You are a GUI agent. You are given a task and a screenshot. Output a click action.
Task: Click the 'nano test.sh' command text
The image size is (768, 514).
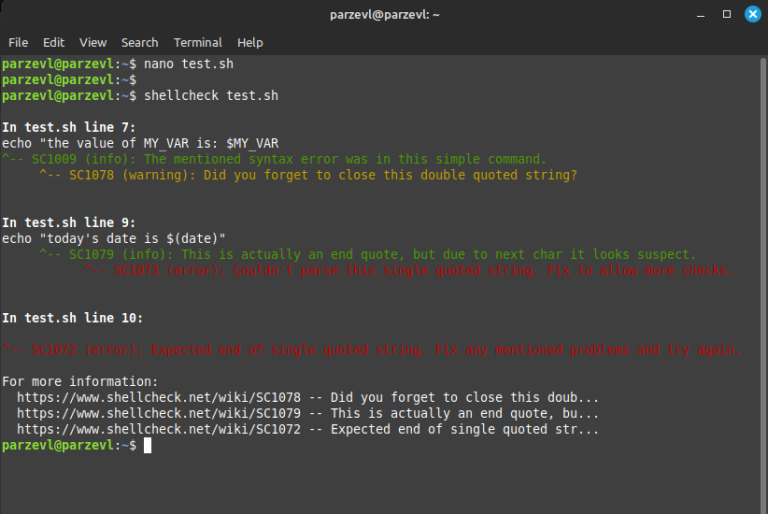coord(189,64)
